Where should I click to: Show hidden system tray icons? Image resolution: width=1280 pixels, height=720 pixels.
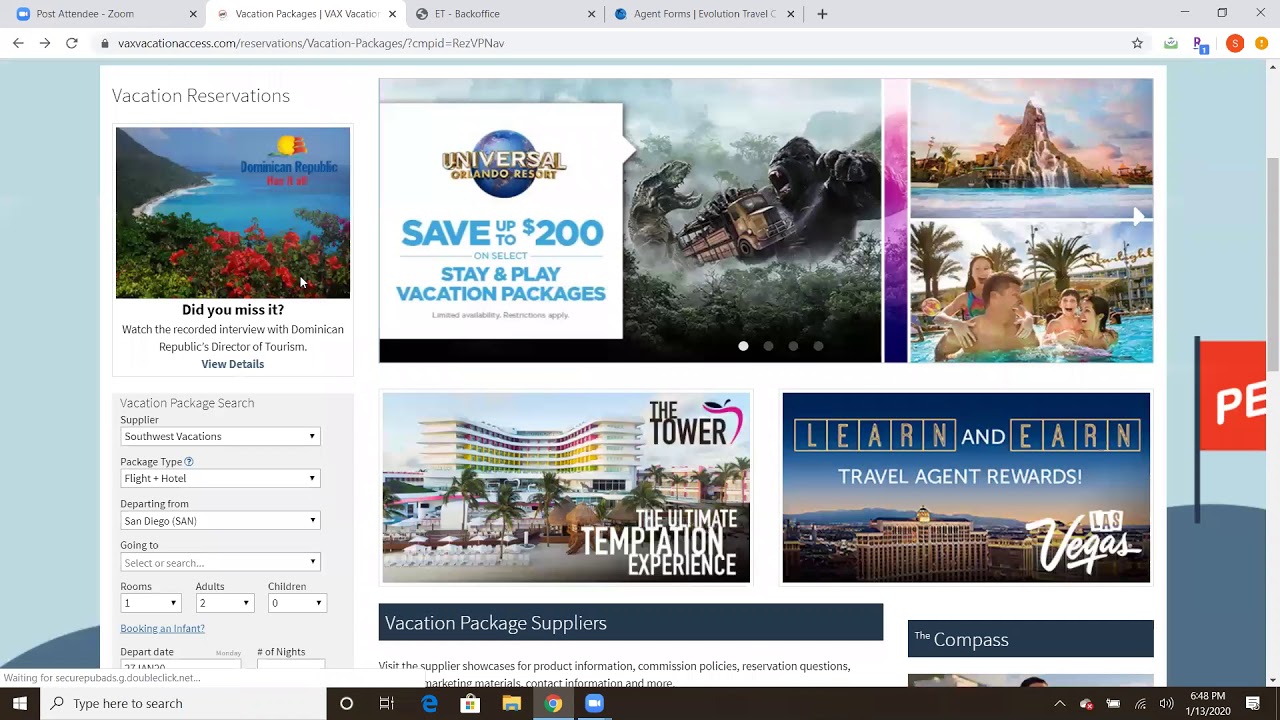coord(1060,703)
